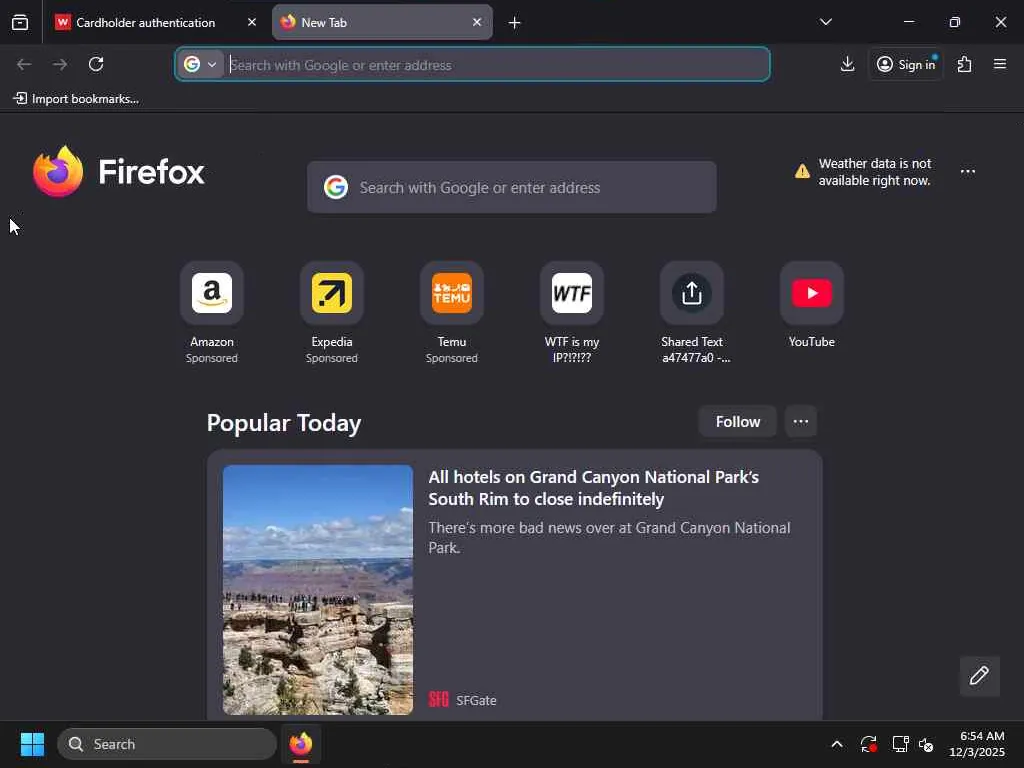Reload the current page
The image size is (1024, 768).
[x=96, y=64]
